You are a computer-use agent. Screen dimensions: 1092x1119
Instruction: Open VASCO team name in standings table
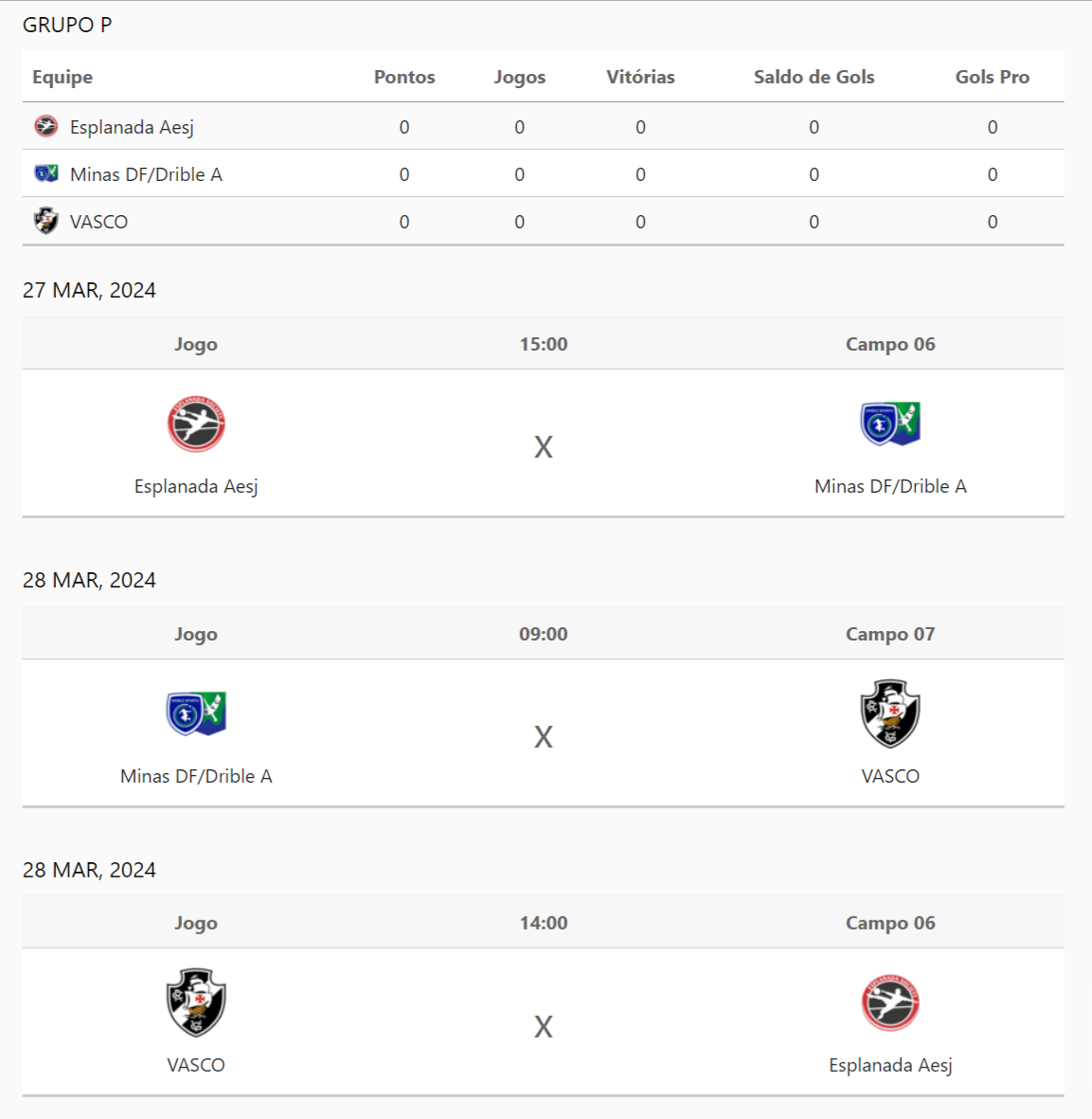(98, 222)
